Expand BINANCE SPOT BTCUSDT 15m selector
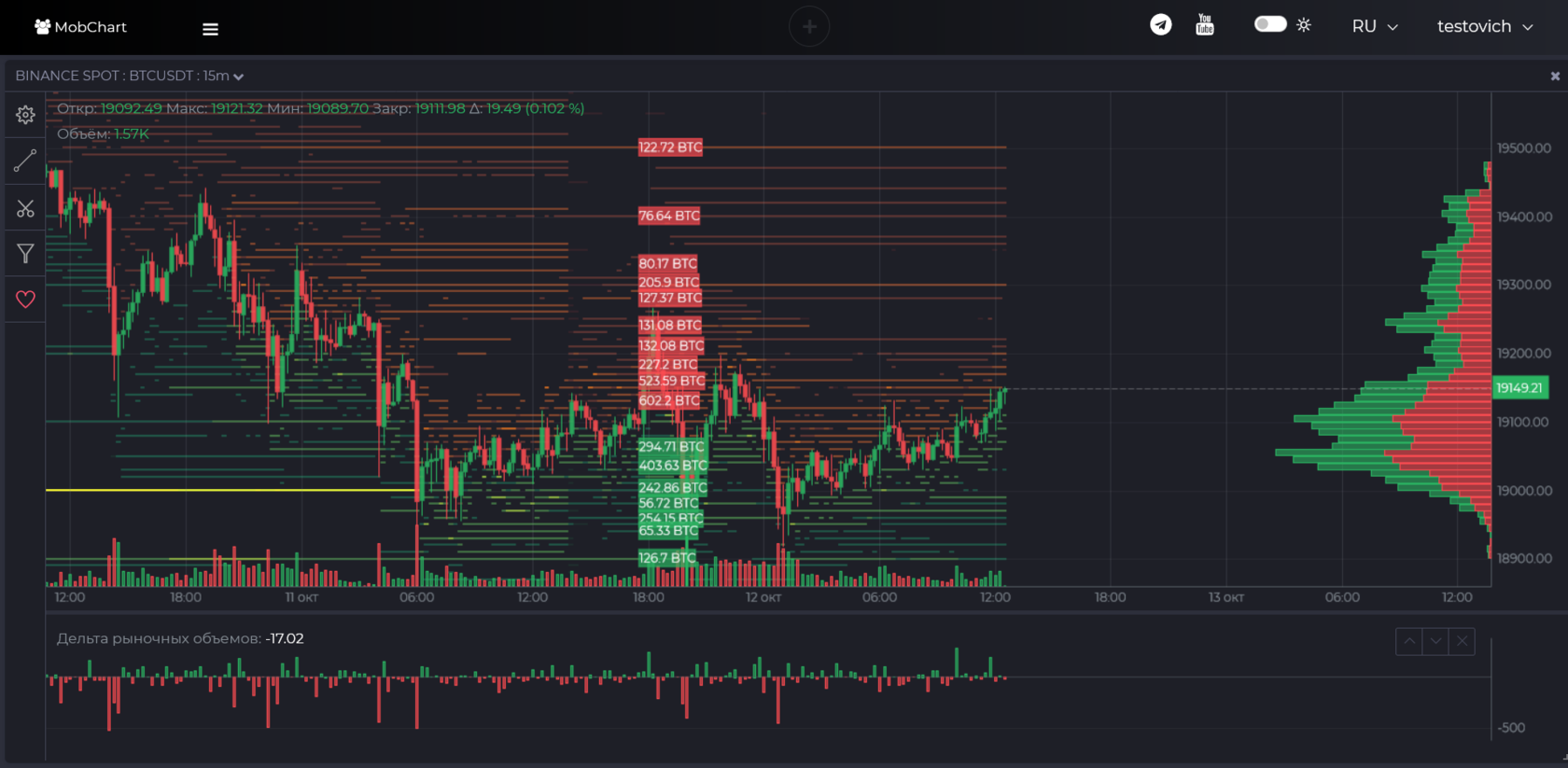1568x768 pixels. coord(130,76)
